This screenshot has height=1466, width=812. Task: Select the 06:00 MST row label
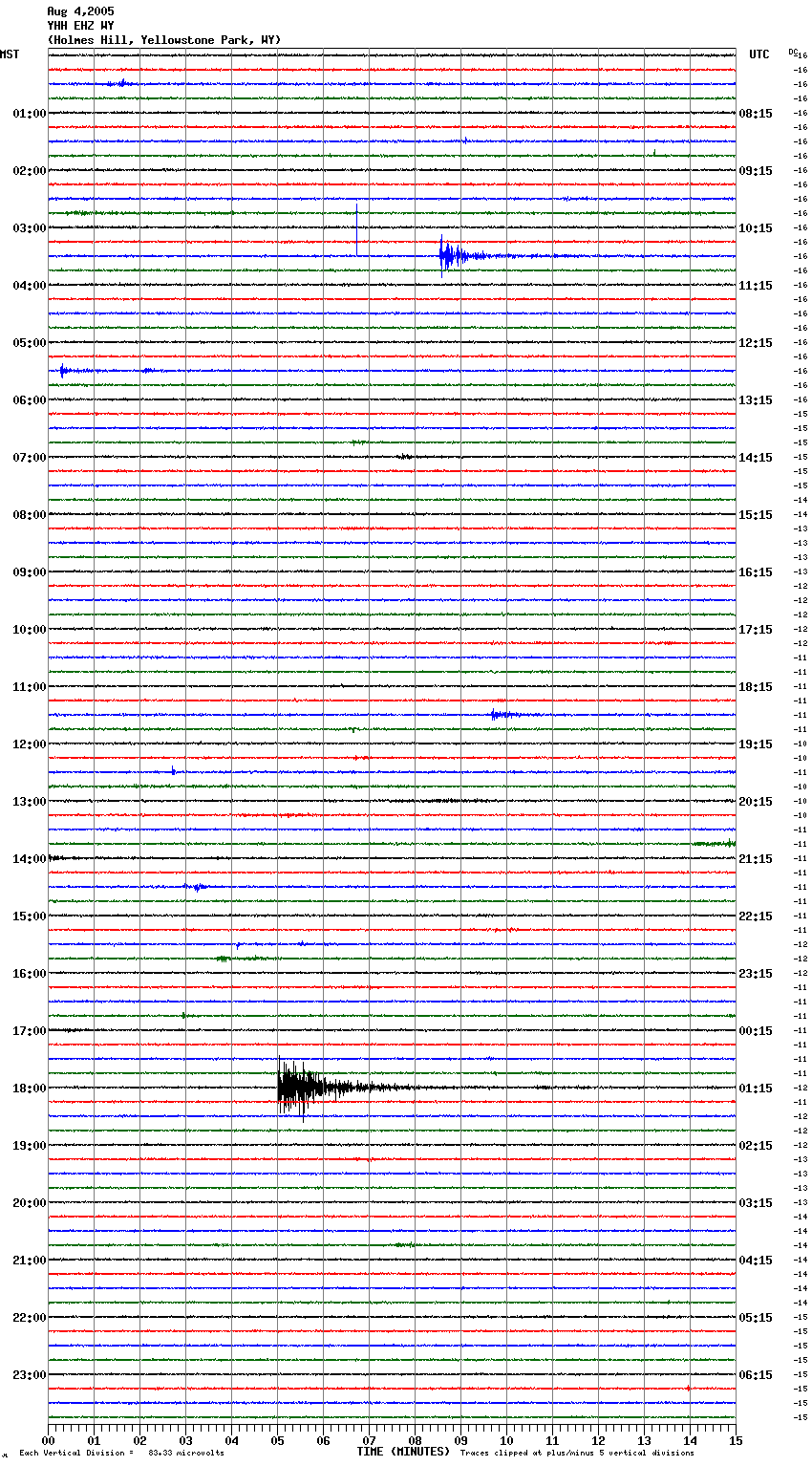click(30, 400)
